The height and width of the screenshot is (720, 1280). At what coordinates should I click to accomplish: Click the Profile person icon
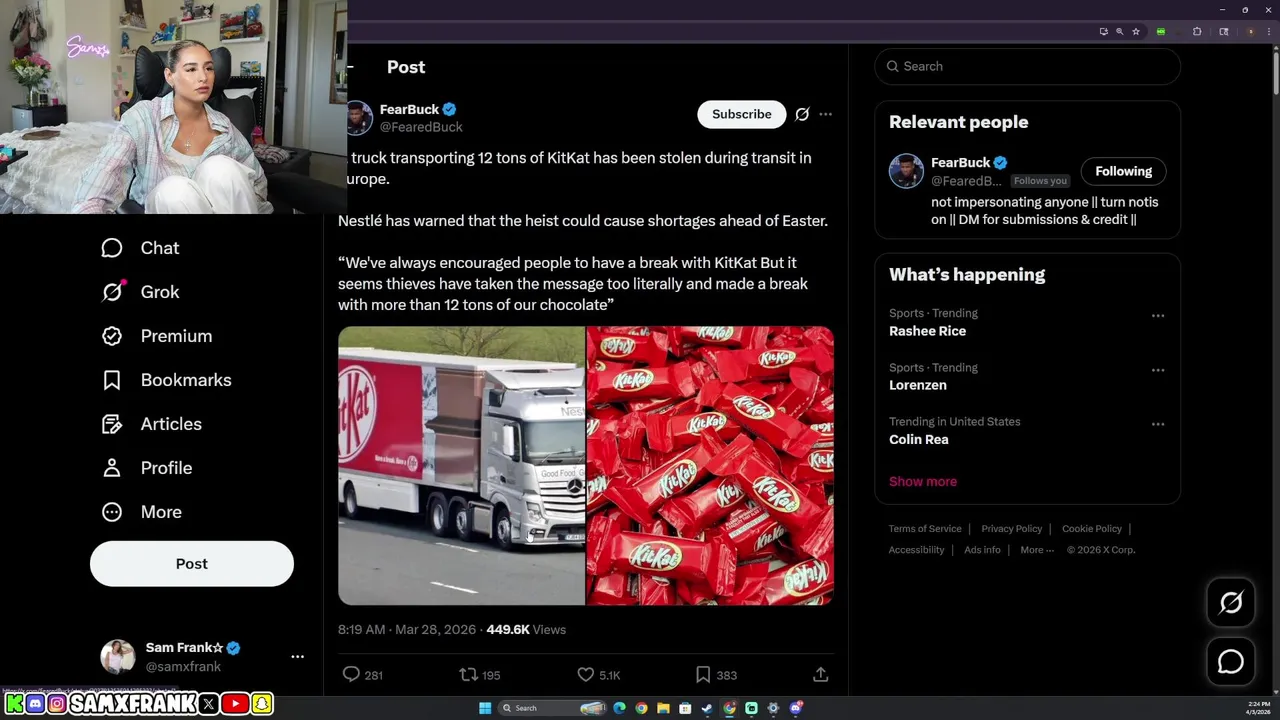click(x=112, y=468)
